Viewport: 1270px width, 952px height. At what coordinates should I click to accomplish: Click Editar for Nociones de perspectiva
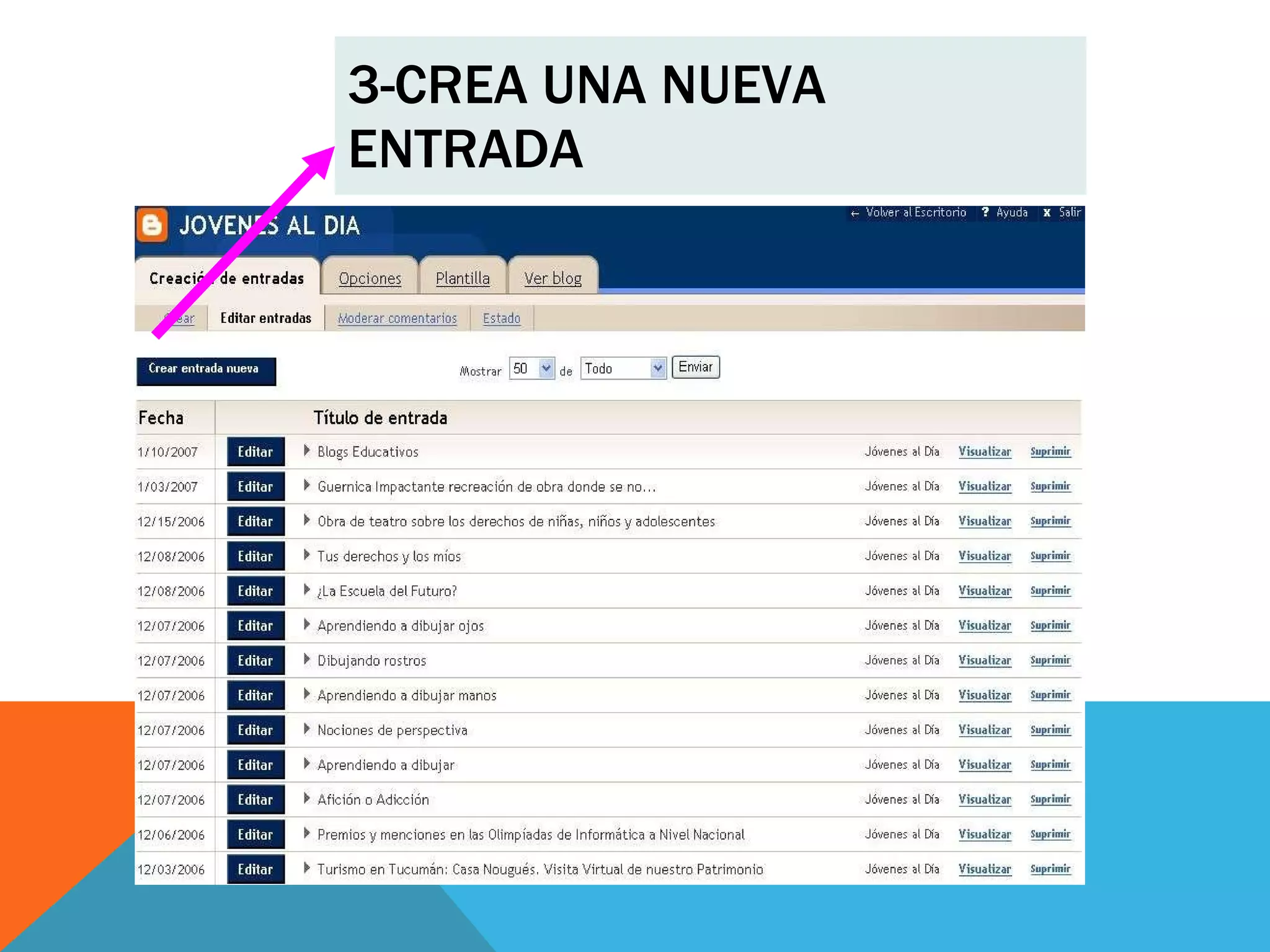(x=255, y=729)
